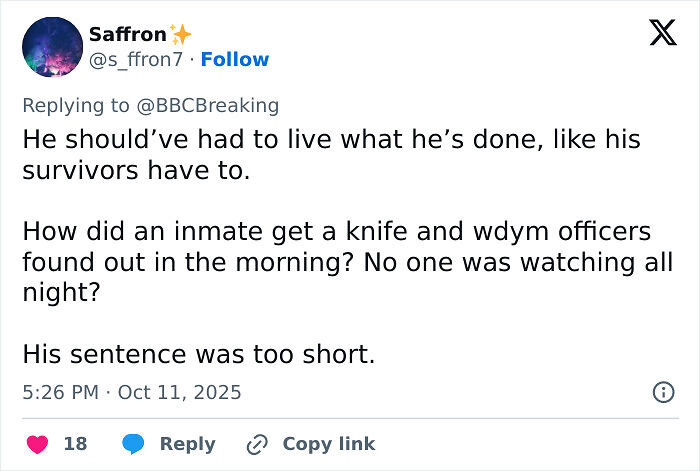Open Saffron's profile avatar picture
Viewport: 700px width, 471px height.
[51, 47]
